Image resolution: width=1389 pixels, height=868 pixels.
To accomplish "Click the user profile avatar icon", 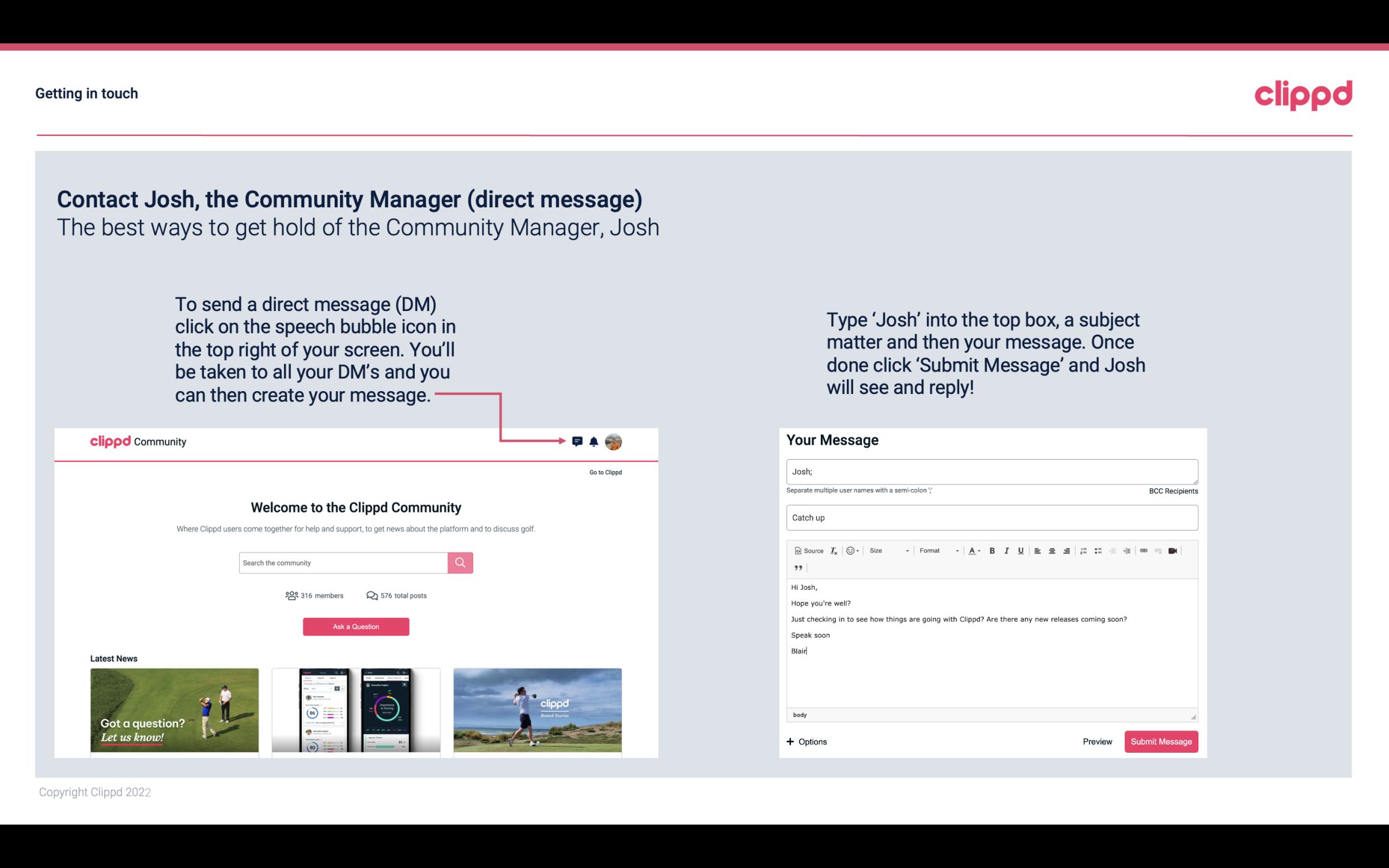I will point(614,442).
